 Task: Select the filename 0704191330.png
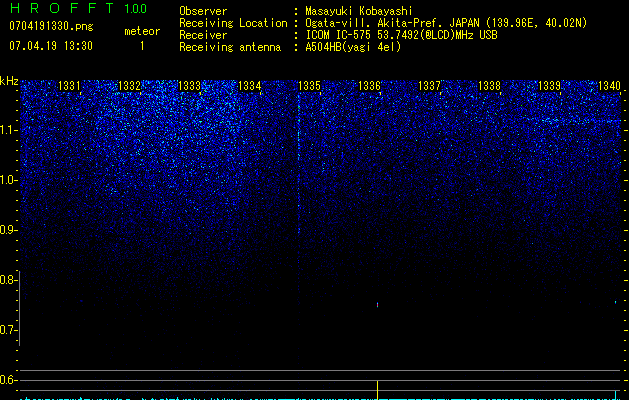51,27
